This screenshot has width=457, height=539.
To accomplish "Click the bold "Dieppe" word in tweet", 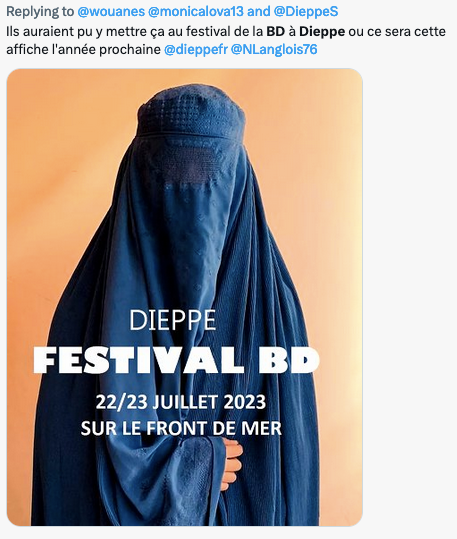I will point(322,31).
